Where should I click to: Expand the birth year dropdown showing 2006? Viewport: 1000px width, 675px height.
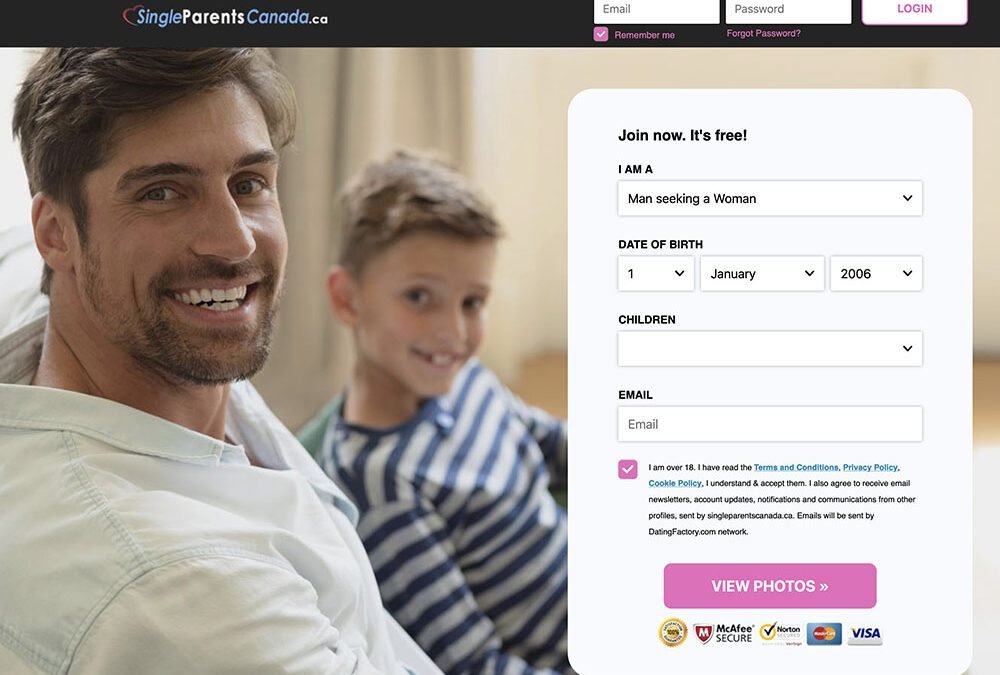click(876, 273)
